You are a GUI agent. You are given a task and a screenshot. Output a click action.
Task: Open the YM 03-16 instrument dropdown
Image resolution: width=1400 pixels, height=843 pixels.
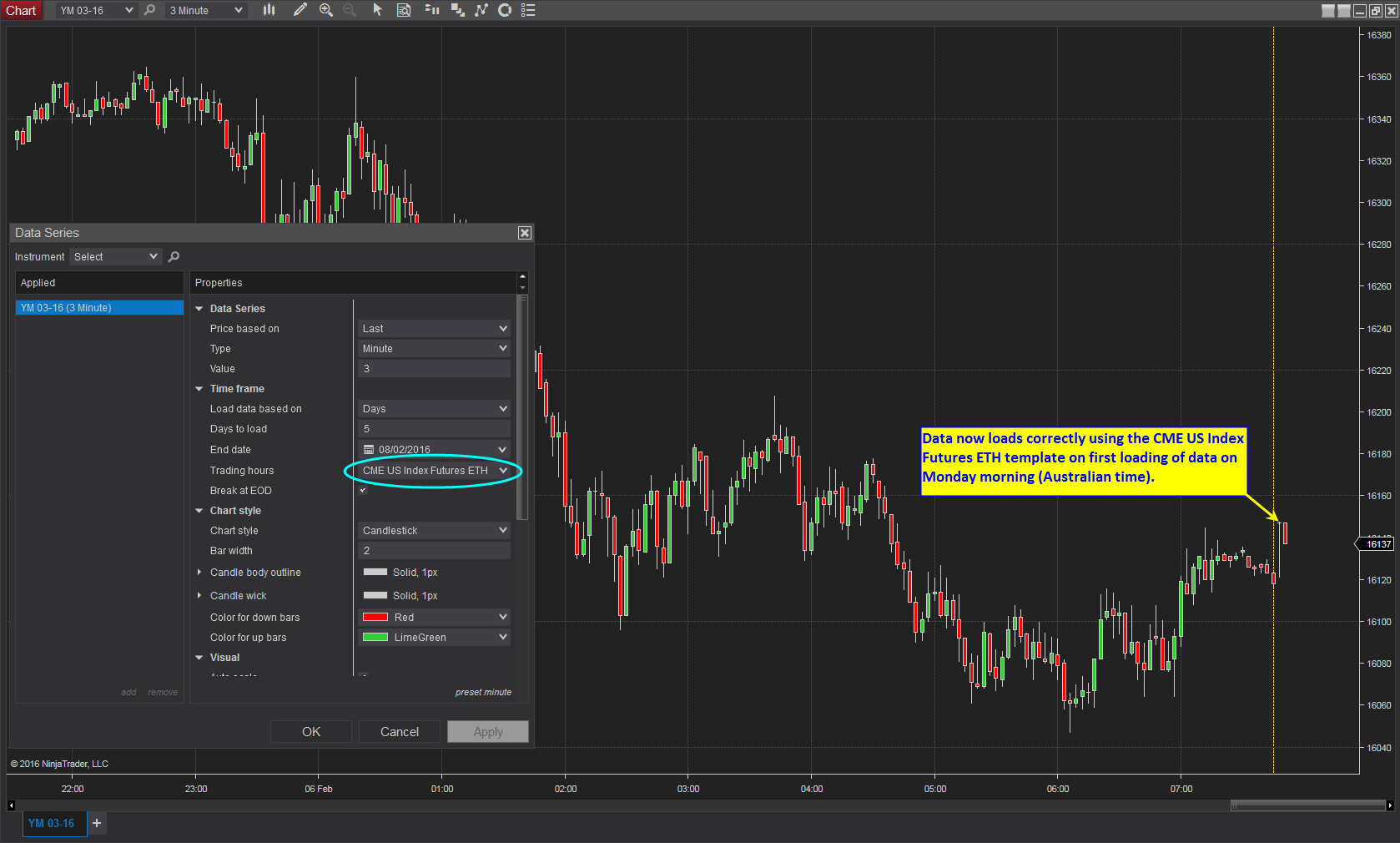(x=95, y=10)
